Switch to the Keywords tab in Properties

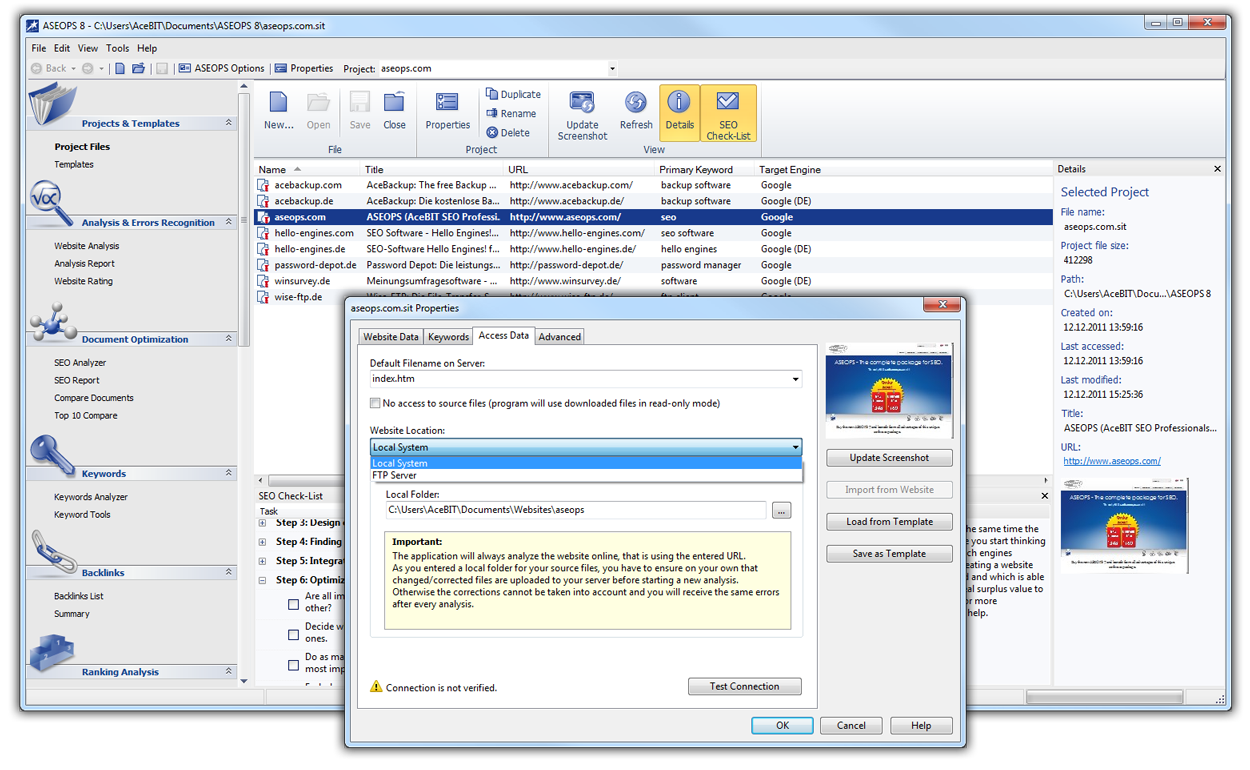click(x=448, y=337)
